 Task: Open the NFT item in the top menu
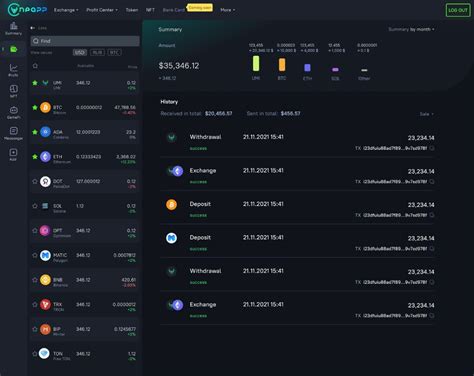[x=150, y=10]
